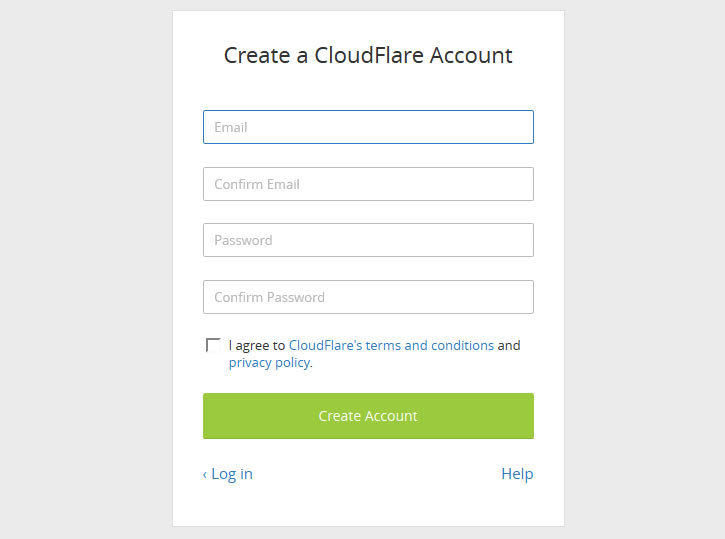Open the privacy policy link
This screenshot has width=725, height=539.
tap(269, 362)
